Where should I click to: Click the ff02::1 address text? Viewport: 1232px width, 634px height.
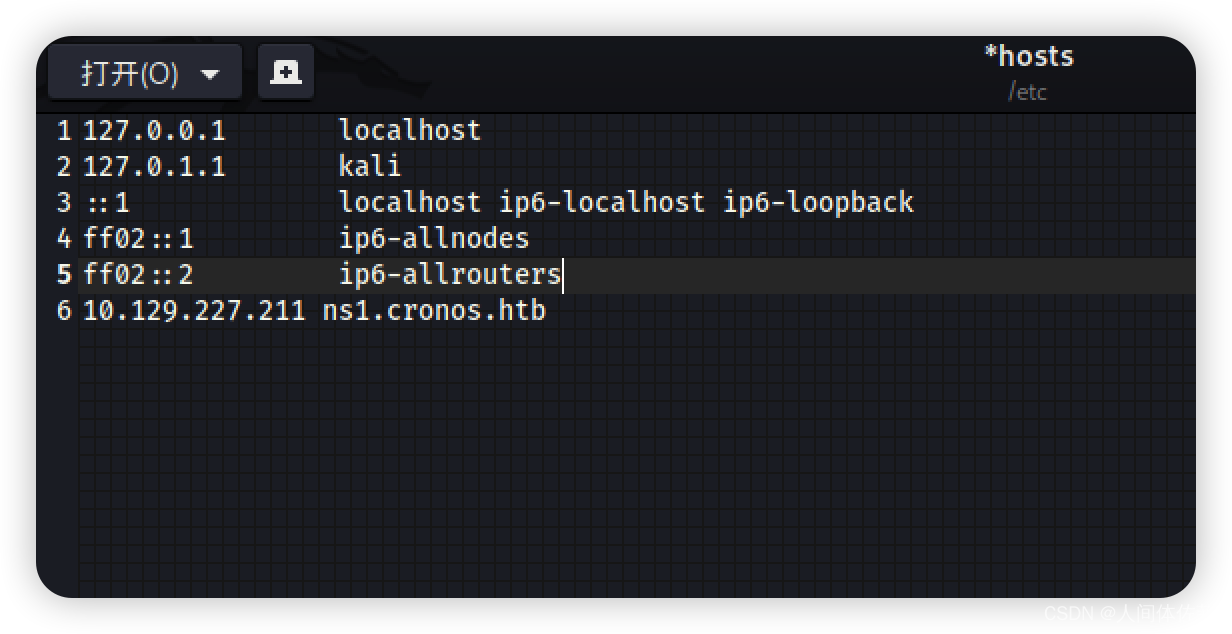(139, 238)
